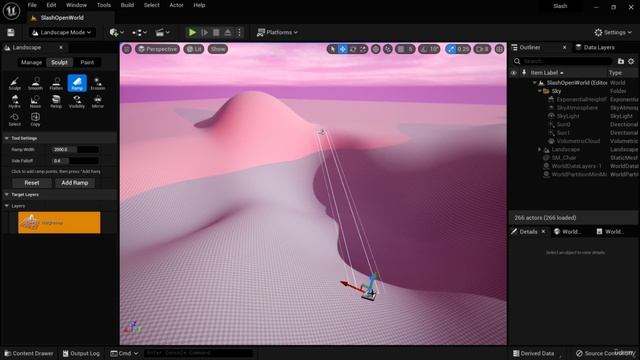Activate the translate gizmo icon in viewport
640x360 pixels.
[x=343, y=49]
